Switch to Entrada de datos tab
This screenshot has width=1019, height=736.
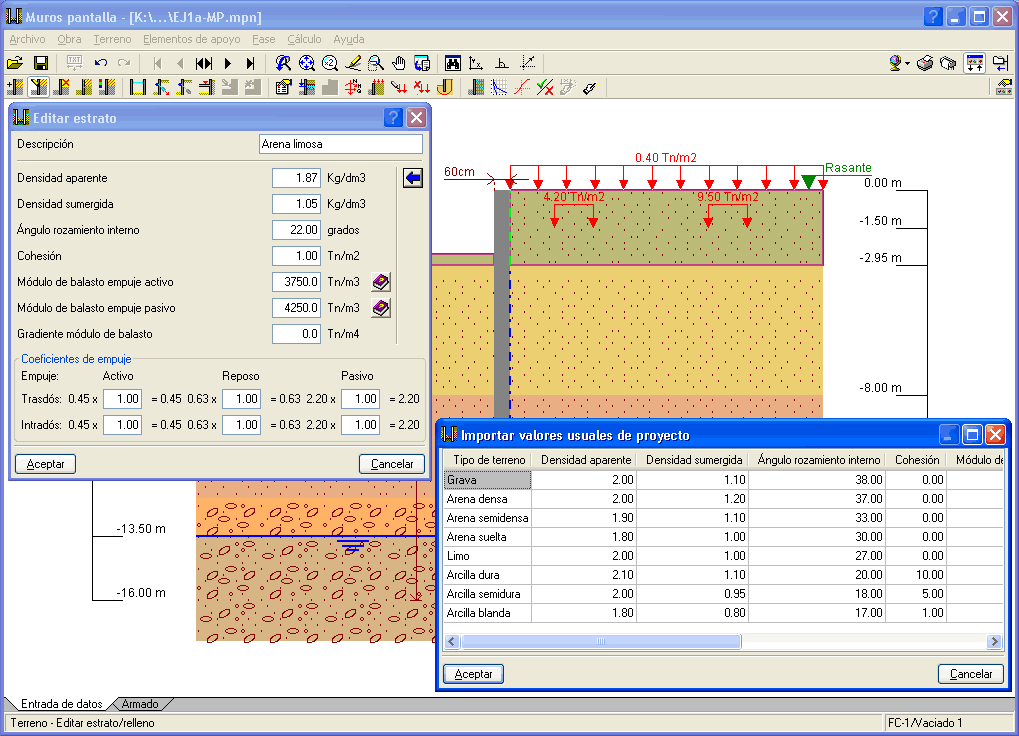(x=61, y=704)
